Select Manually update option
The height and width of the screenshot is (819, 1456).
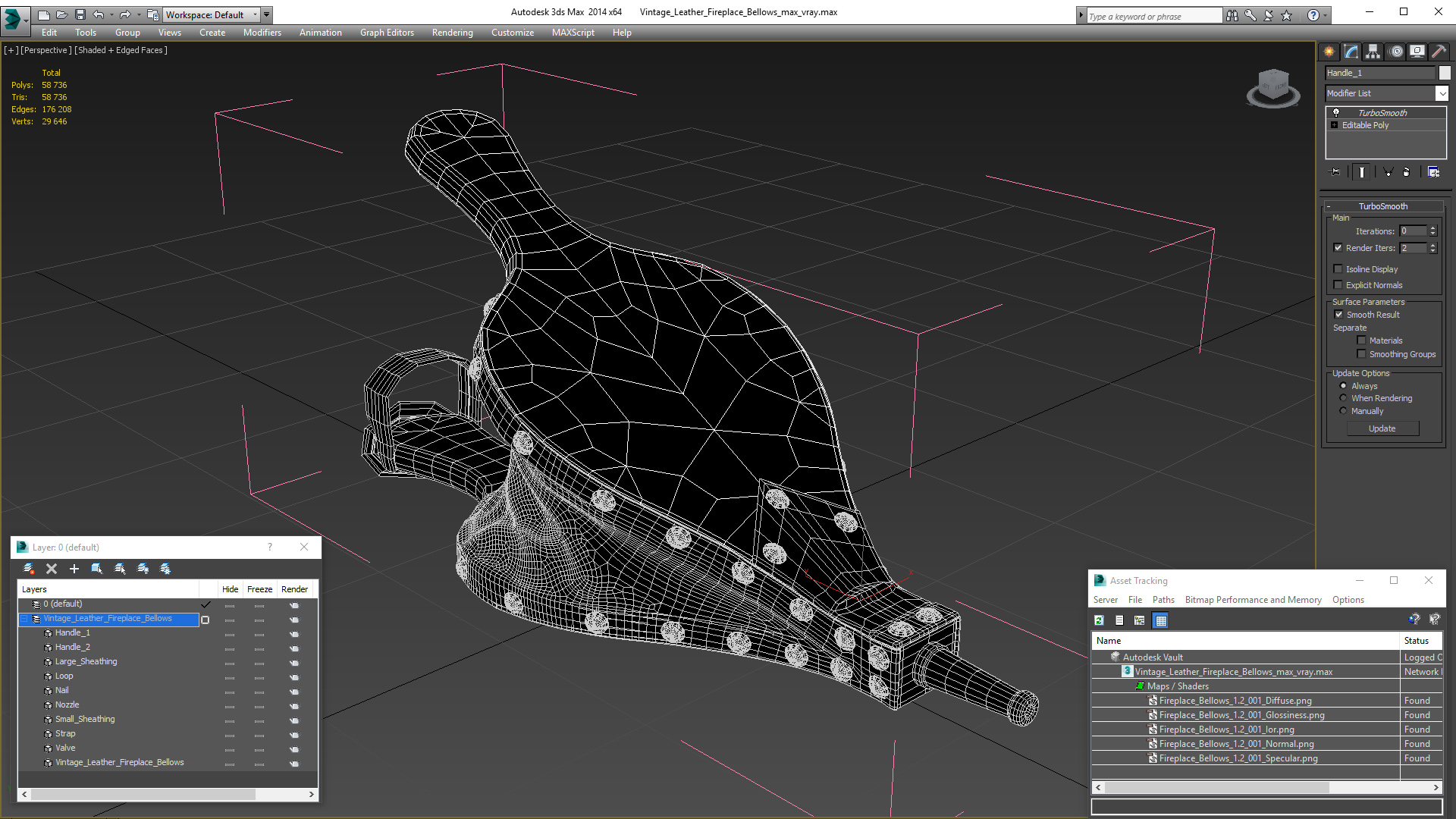(x=1343, y=411)
